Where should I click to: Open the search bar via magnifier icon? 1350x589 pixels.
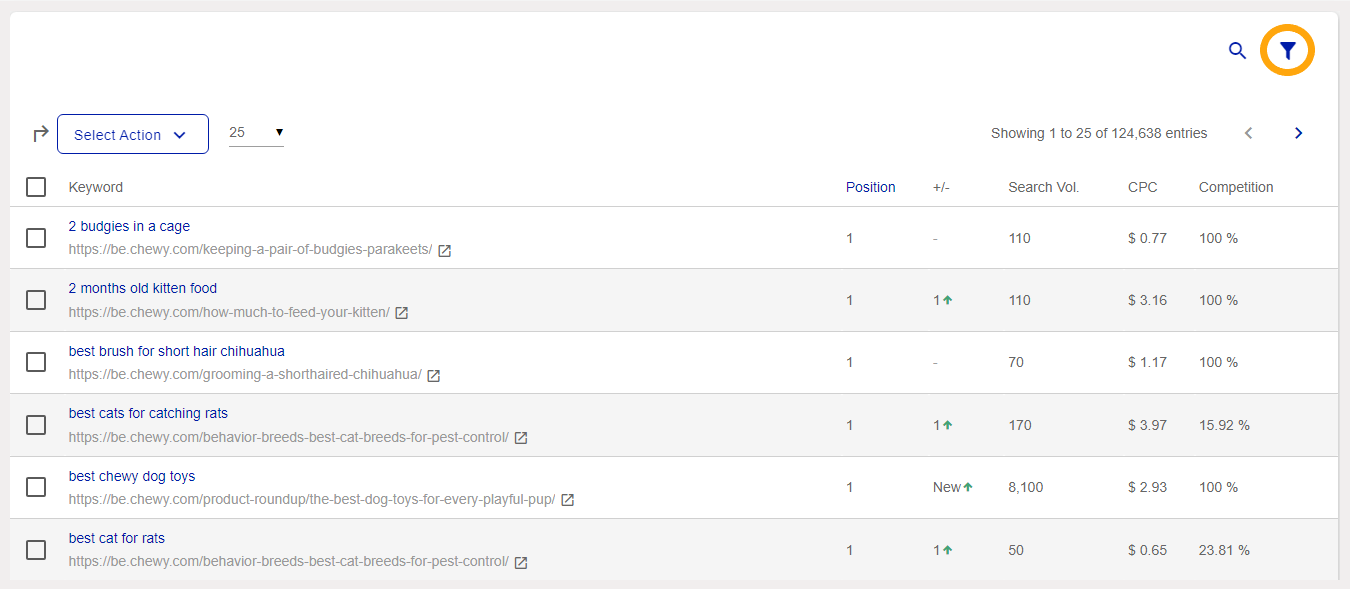[1237, 50]
